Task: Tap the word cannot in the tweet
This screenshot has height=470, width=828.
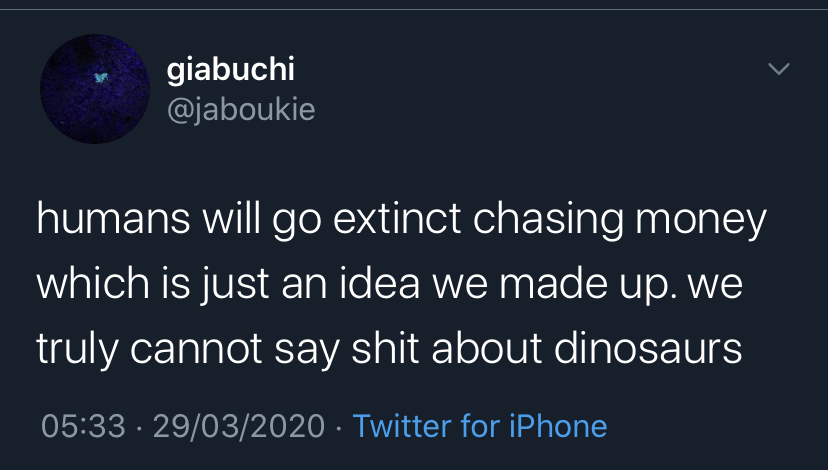Action: pyautogui.click(x=196, y=350)
